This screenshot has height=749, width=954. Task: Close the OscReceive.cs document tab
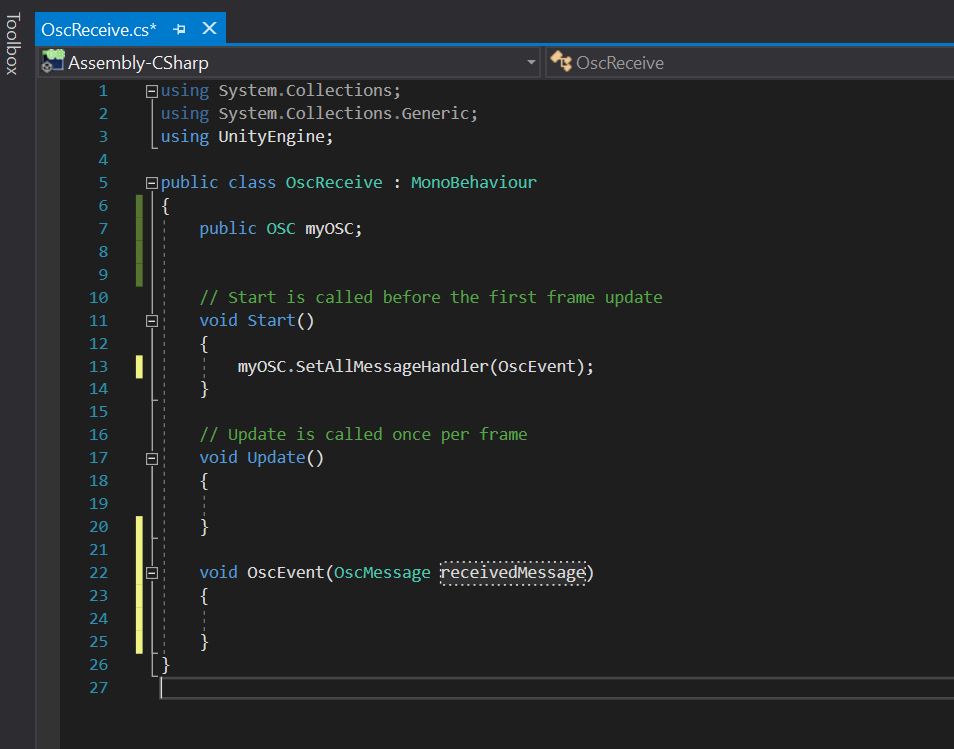(209, 29)
